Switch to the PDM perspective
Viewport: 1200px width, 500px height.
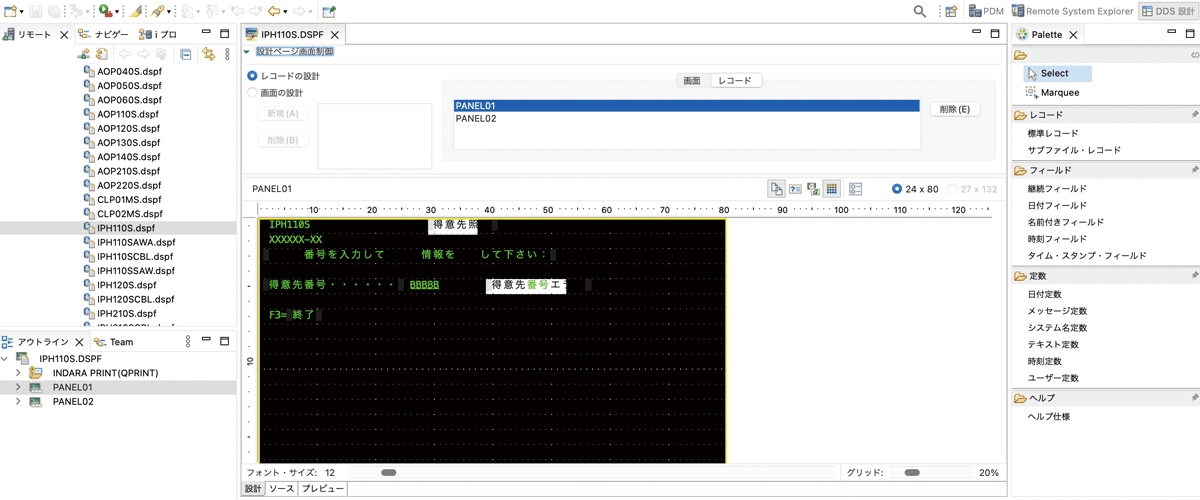tap(984, 11)
